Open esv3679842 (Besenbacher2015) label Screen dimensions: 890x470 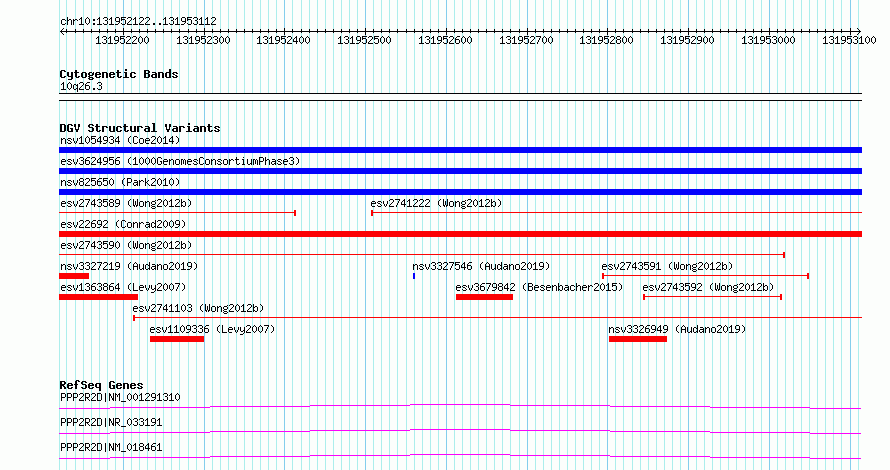coord(539,287)
